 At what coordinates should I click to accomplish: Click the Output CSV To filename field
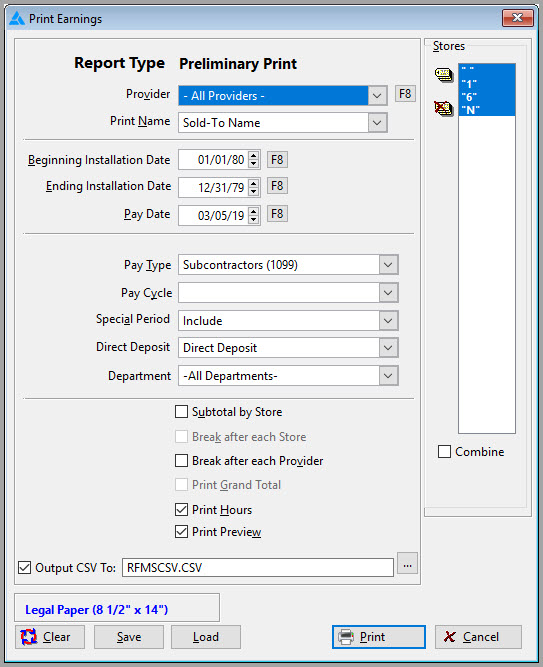tap(258, 568)
